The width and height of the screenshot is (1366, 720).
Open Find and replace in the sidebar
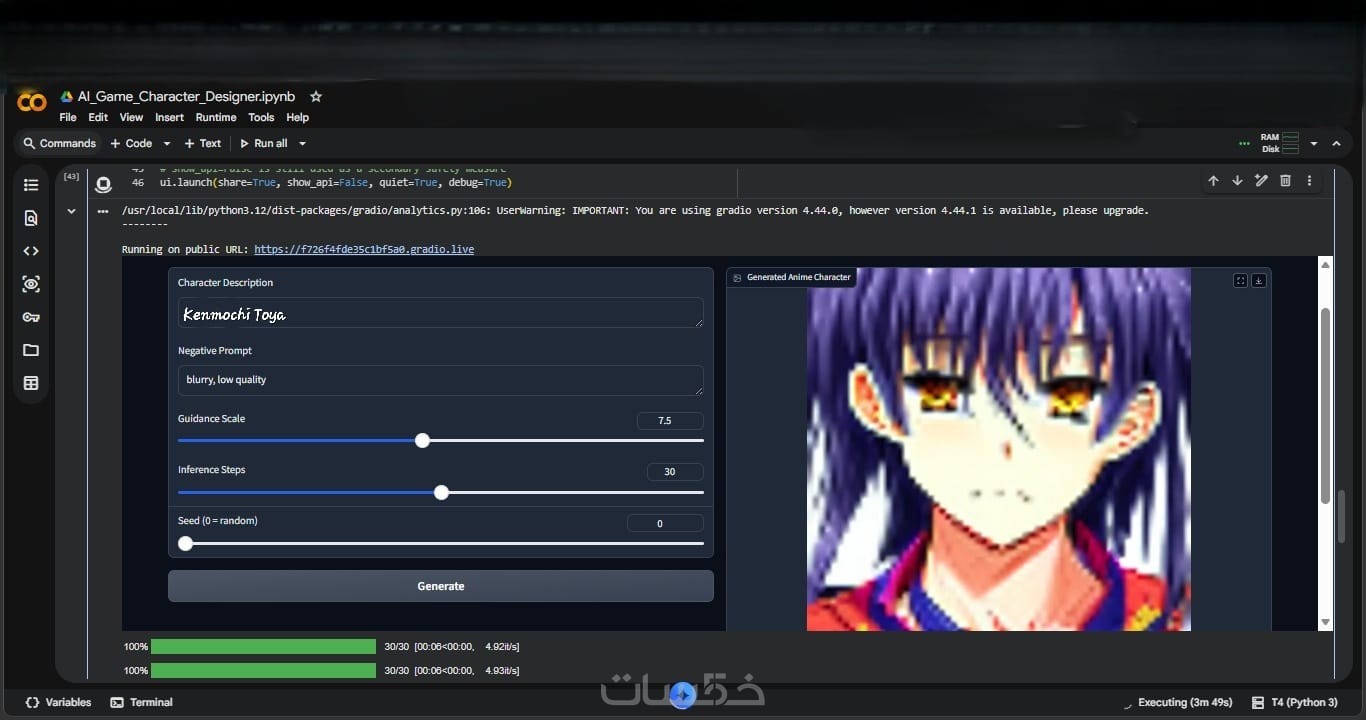tap(31, 218)
